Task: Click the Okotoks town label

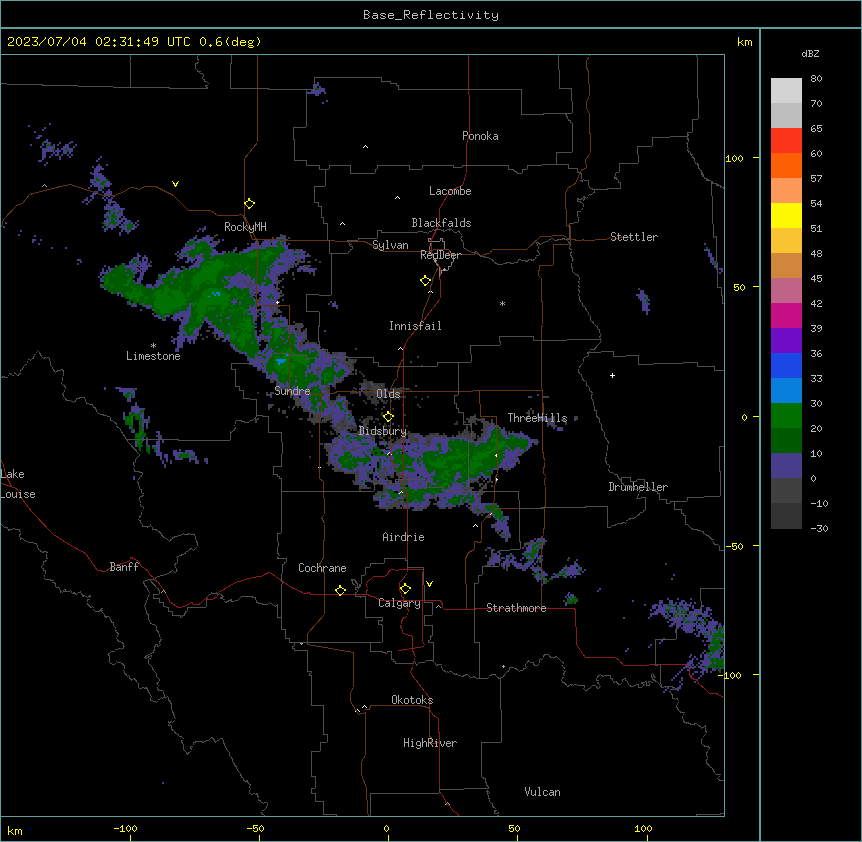Action: (412, 700)
